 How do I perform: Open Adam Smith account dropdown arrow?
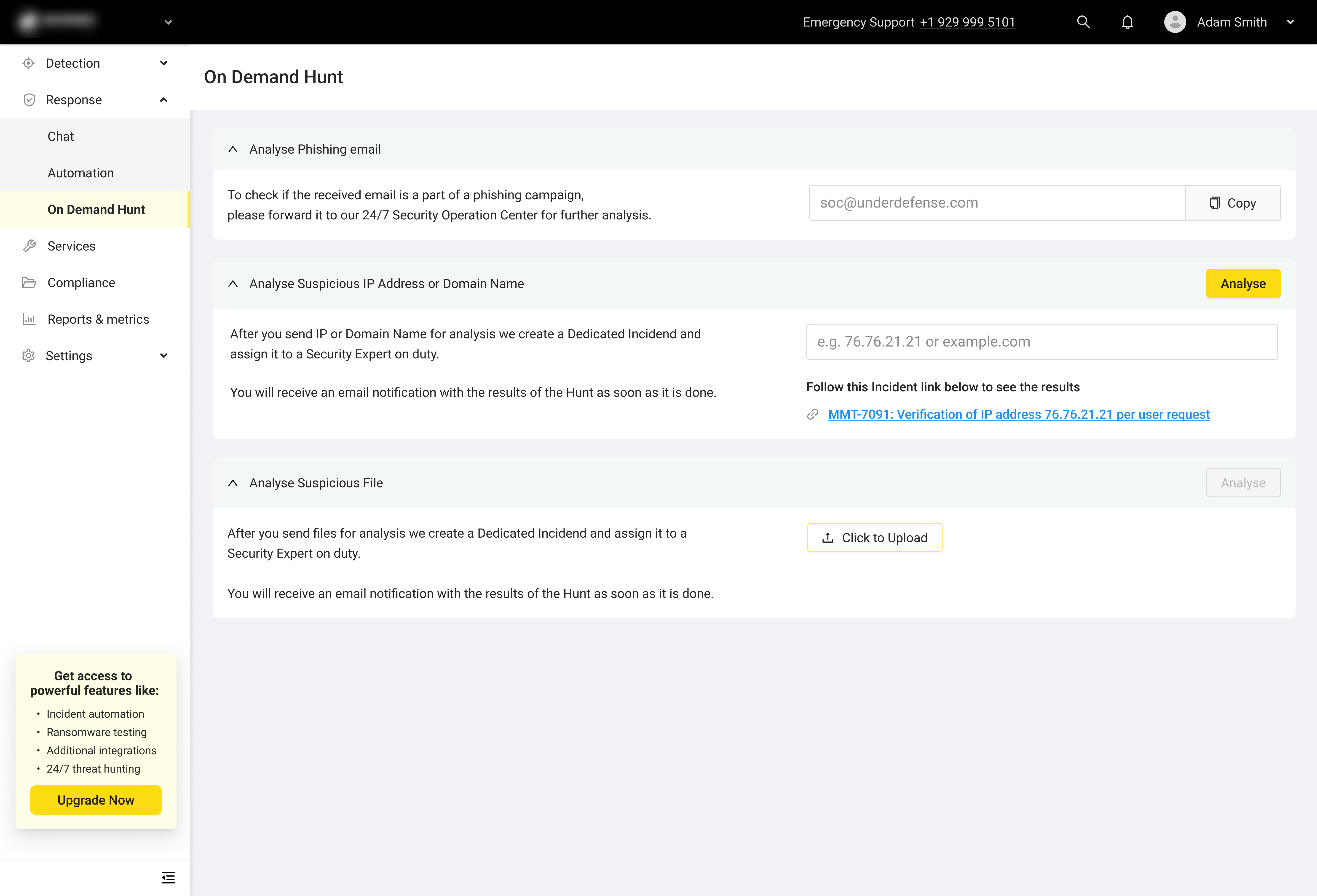(1290, 22)
